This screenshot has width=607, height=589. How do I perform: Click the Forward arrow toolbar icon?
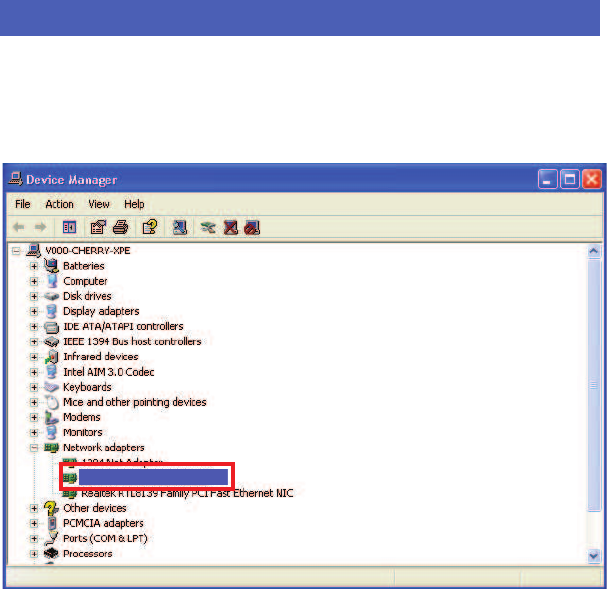pos(40,227)
